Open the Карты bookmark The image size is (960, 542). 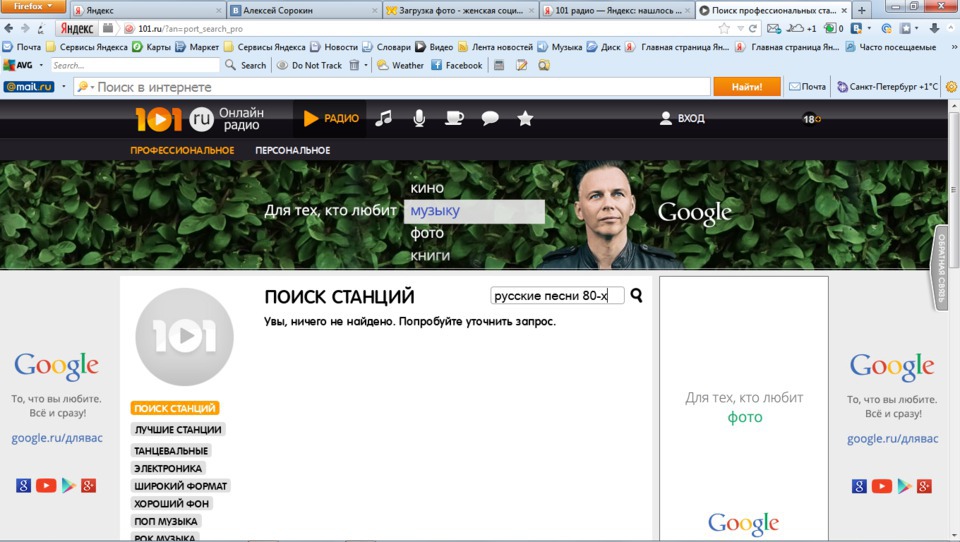152,47
